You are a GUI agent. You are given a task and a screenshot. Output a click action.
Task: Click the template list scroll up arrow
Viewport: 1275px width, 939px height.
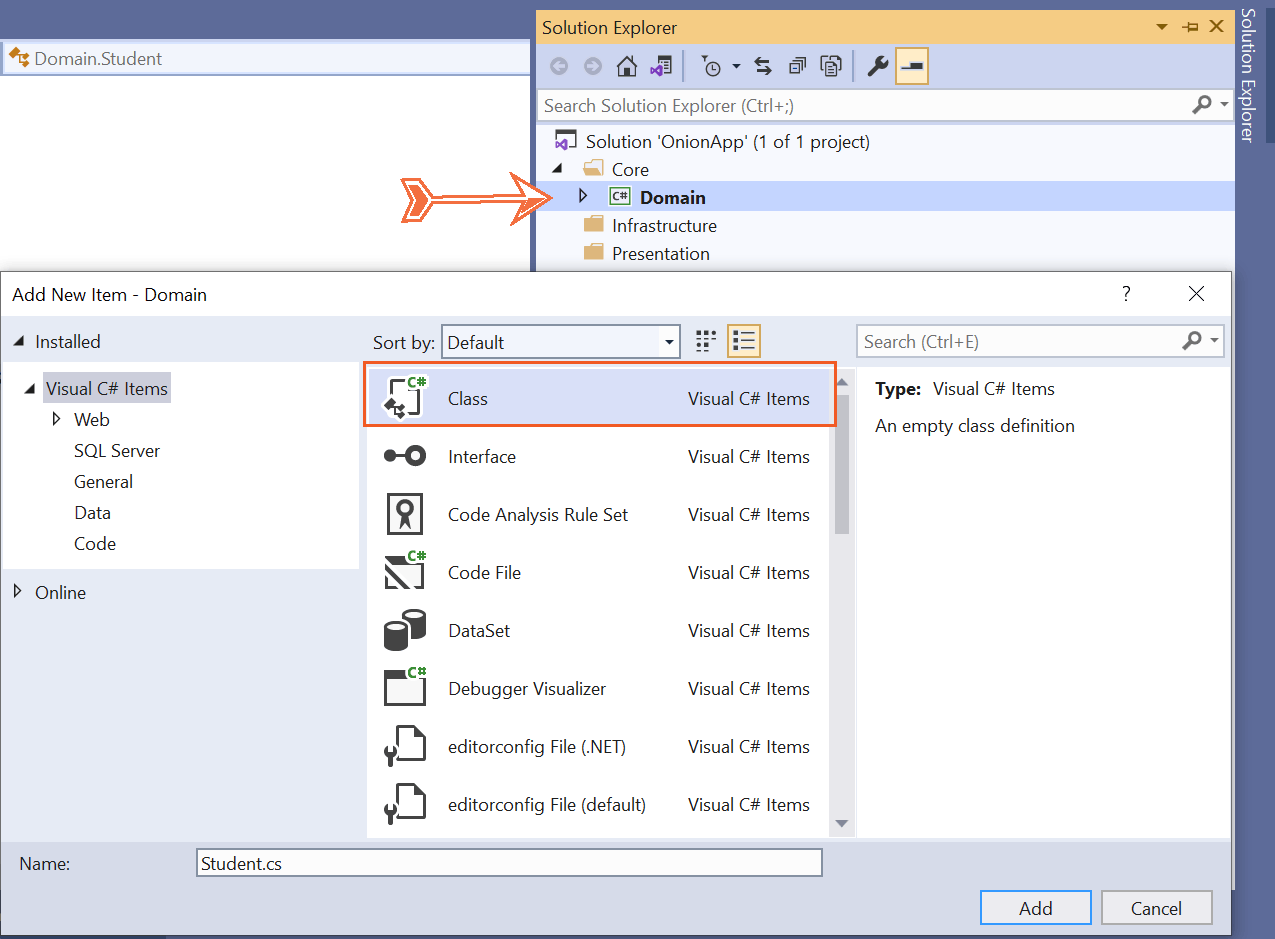coord(842,382)
